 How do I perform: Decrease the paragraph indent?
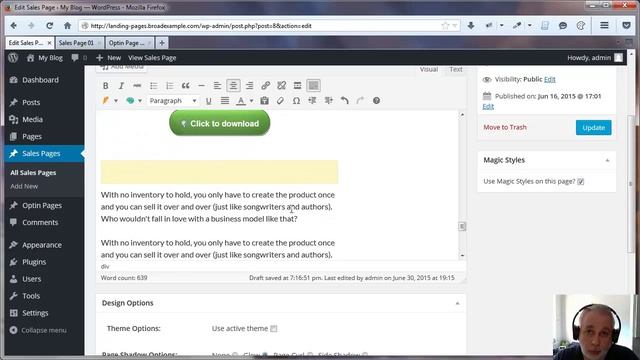click(312, 101)
